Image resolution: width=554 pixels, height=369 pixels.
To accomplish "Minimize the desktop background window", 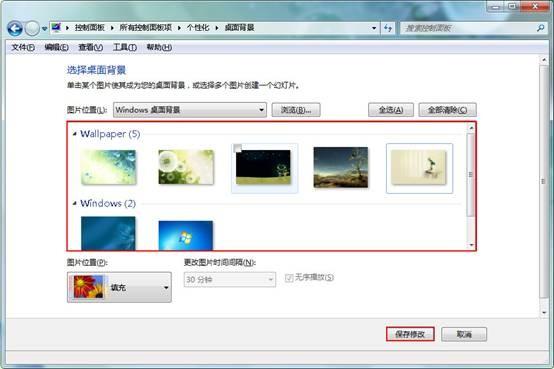I will 495,6.
